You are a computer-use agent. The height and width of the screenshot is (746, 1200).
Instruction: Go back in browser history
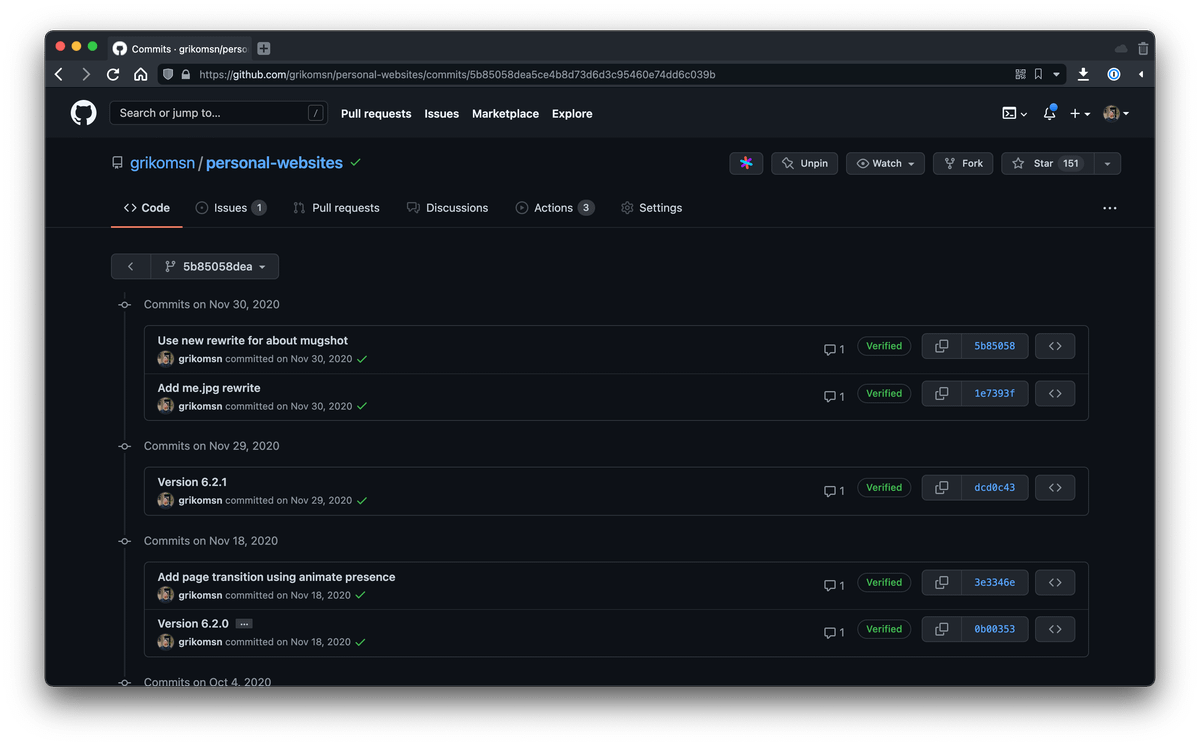59,74
